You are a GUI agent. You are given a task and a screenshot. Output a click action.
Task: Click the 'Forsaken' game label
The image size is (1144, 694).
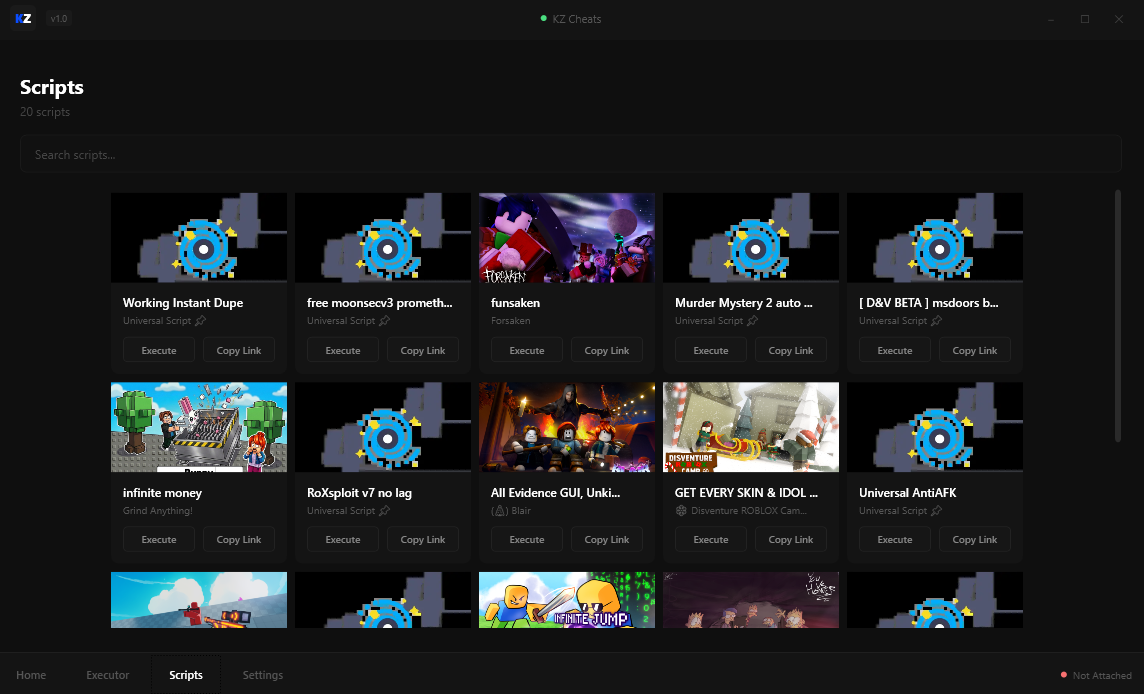tap(511, 320)
